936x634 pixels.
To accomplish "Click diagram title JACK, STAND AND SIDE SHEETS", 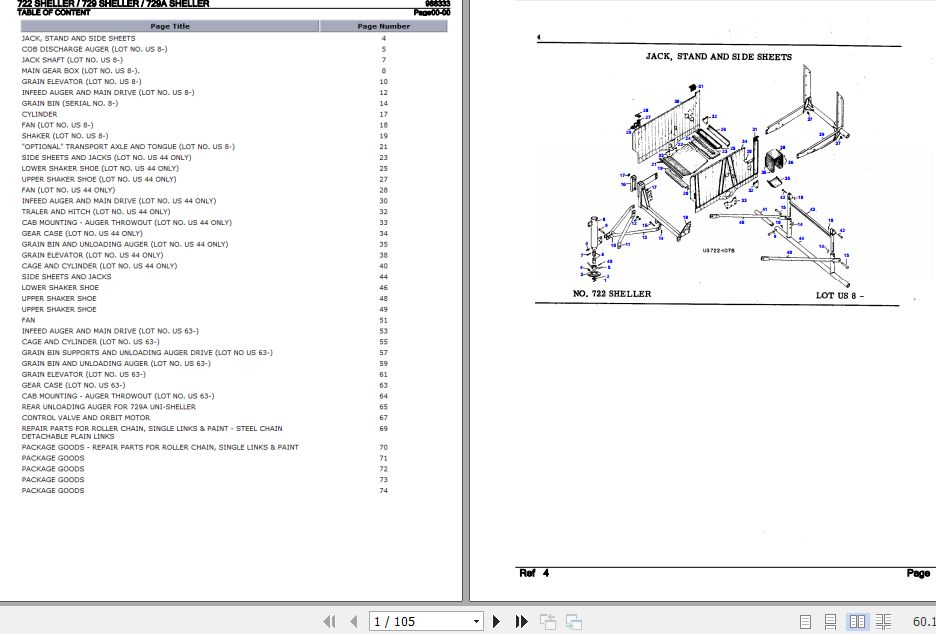I will 719,57.
